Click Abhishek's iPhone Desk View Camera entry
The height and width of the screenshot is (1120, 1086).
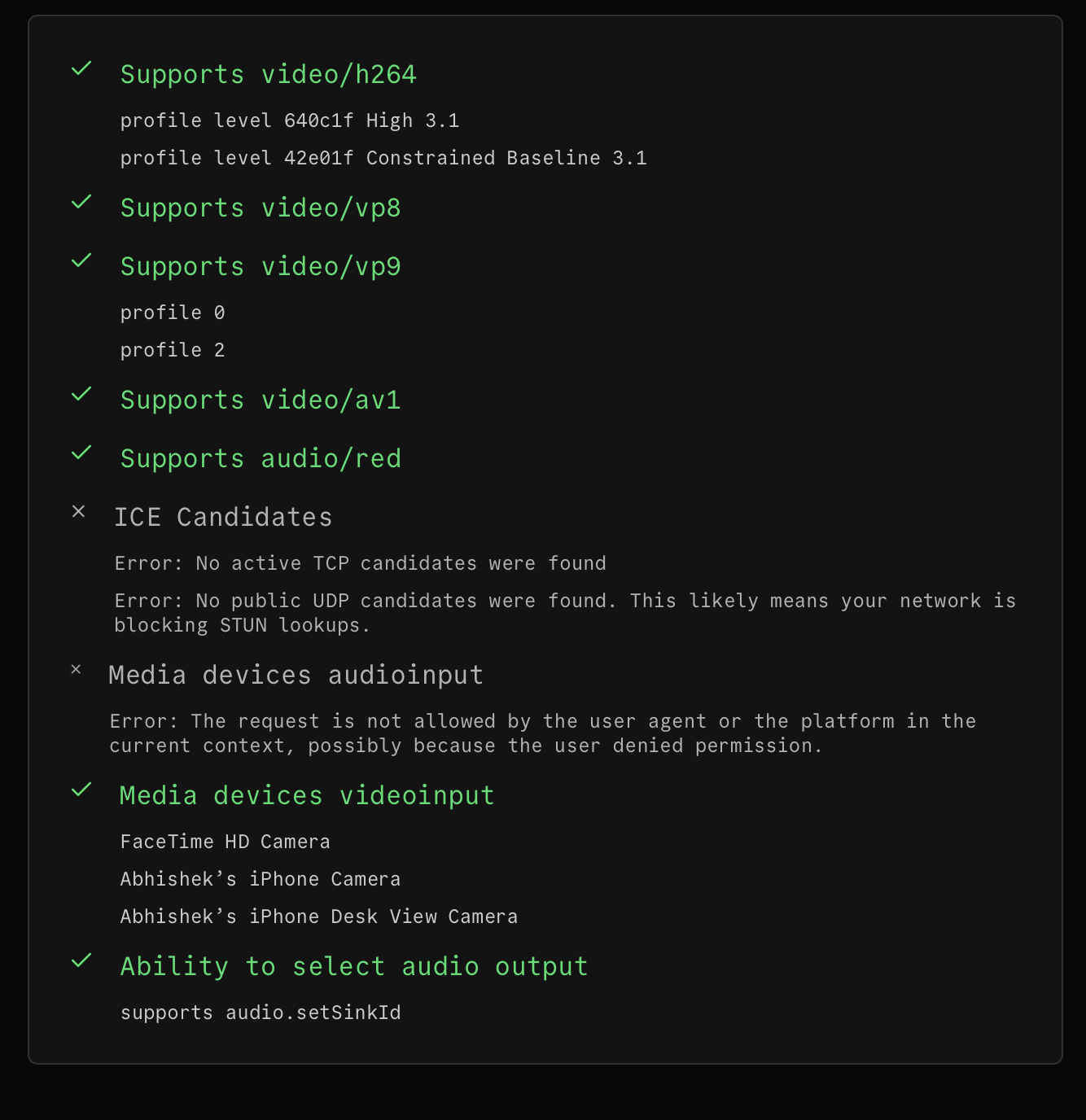pyautogui.click(x=318, y=917)
